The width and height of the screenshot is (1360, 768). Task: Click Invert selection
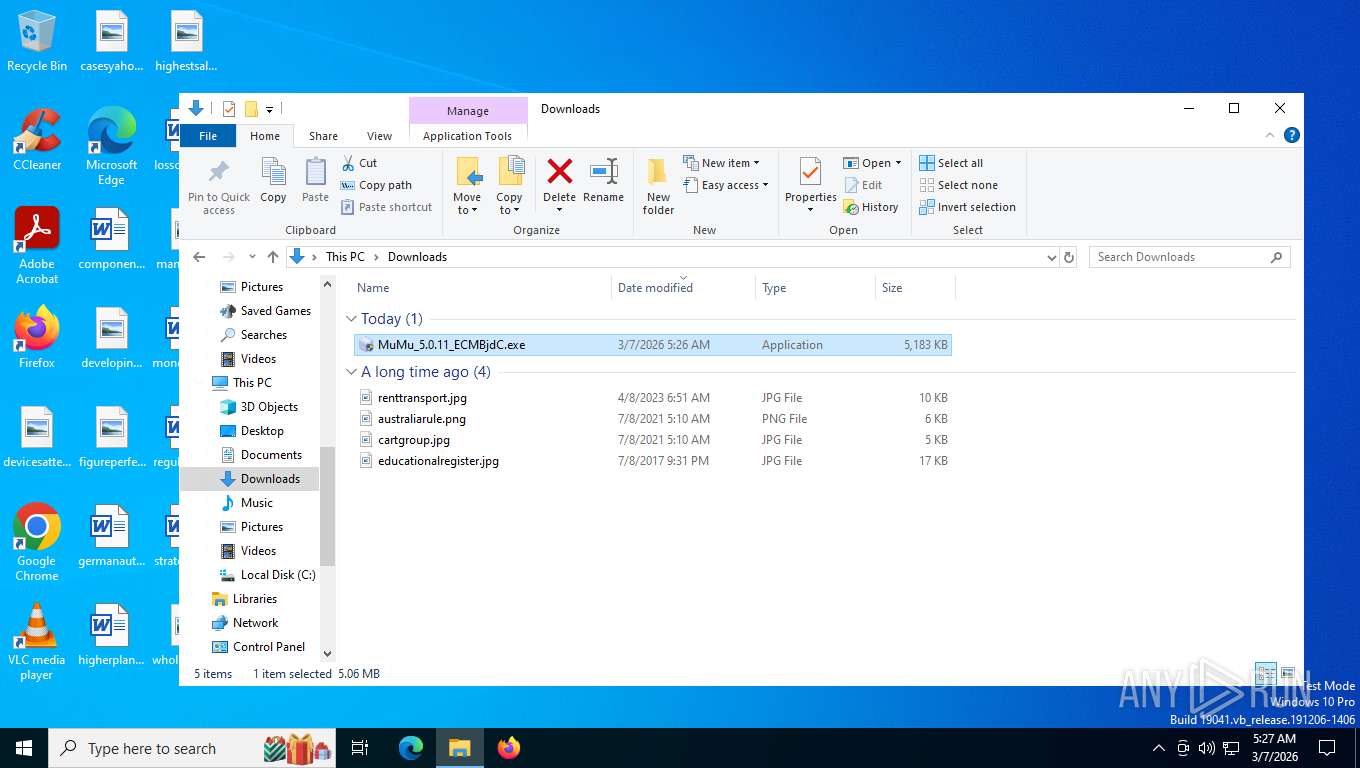click(x=967, y=207)
